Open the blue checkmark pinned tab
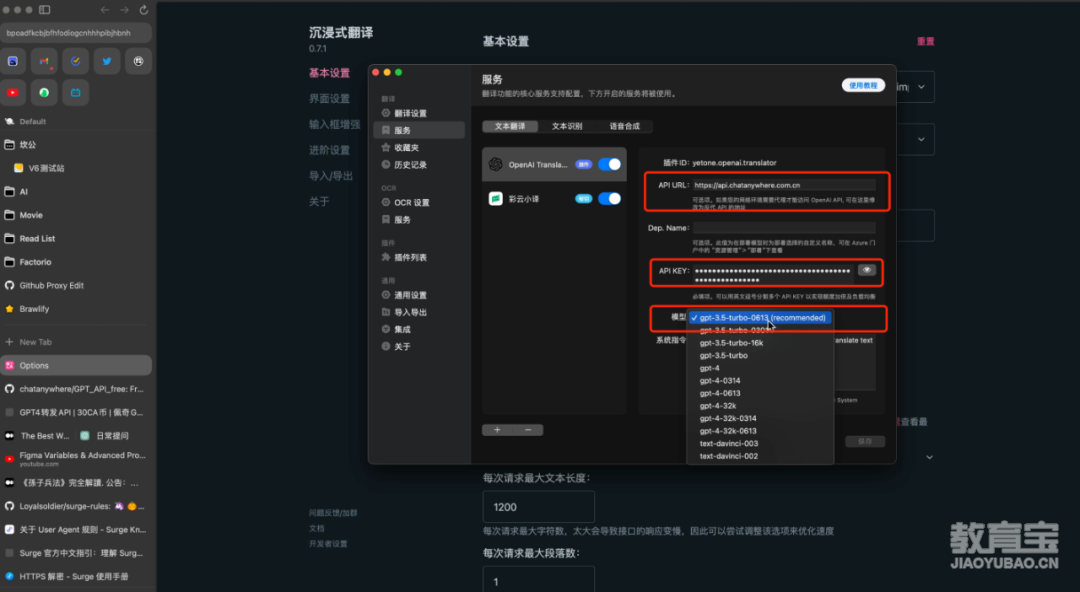 click(76, 61)
